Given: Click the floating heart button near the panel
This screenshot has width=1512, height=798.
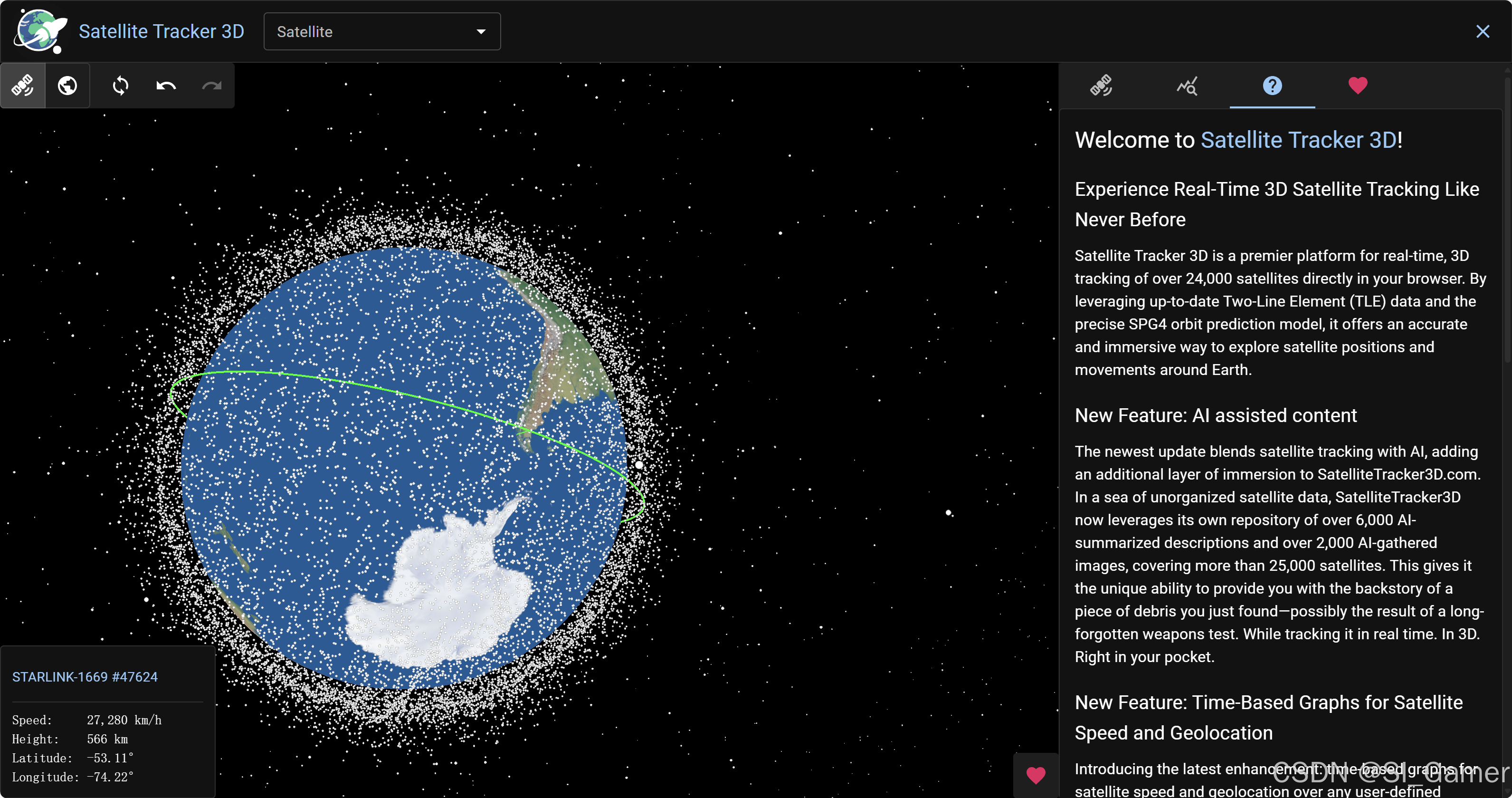Looking at the screenshot, I should tap(1036, 775).
